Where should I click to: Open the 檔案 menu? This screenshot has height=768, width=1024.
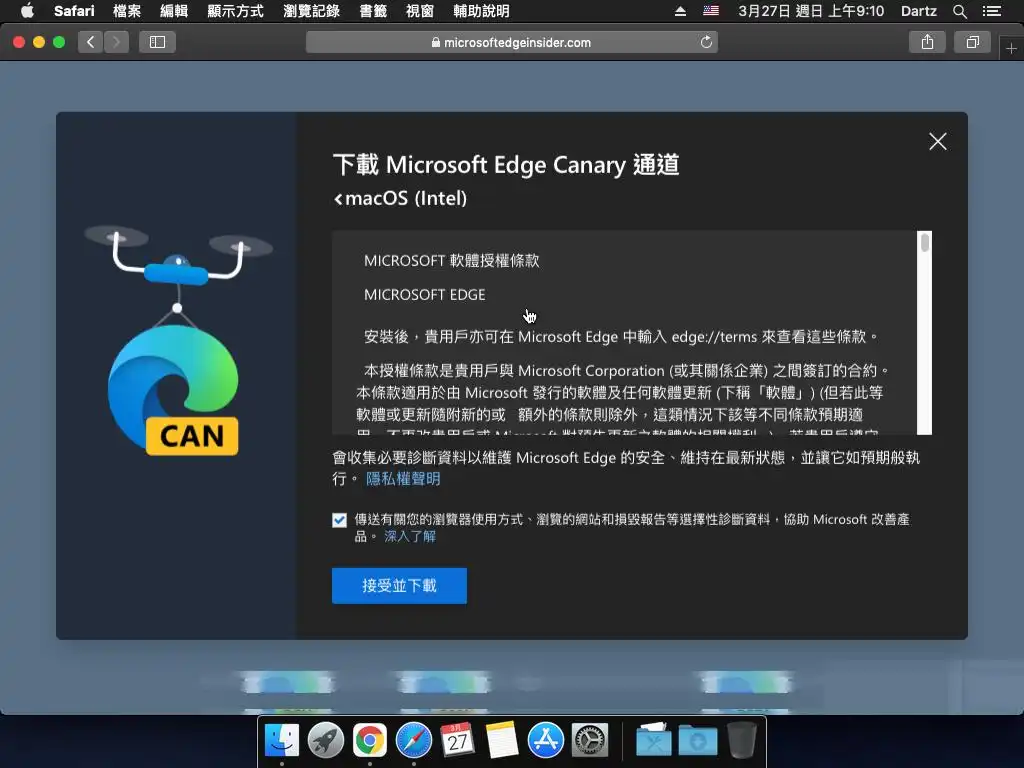pos(127,11)
